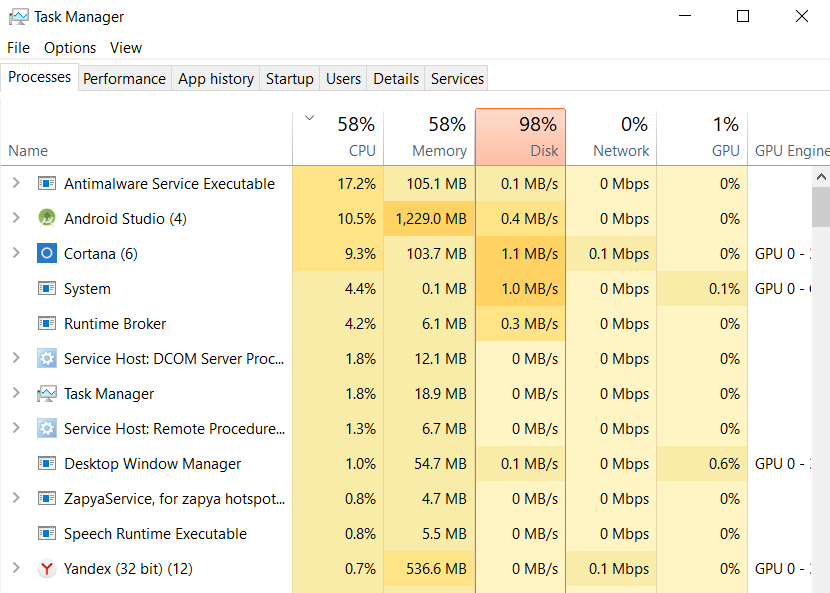This screenshot has height=593, width=830.
Task: Expand the Android Studio process group
Action: click(x=16, y=219)
